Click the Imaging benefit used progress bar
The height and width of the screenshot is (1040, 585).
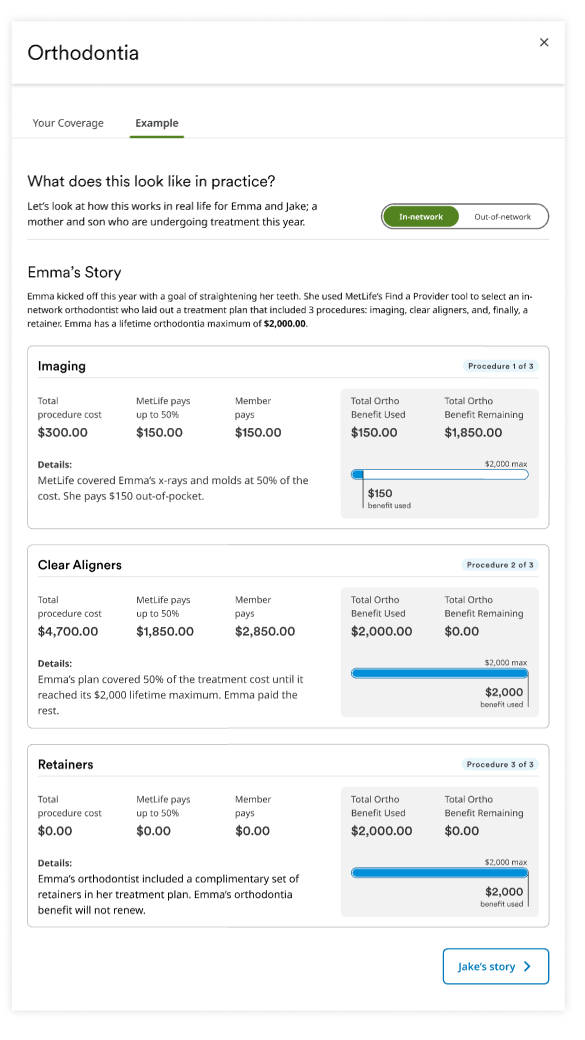point(440,475)
